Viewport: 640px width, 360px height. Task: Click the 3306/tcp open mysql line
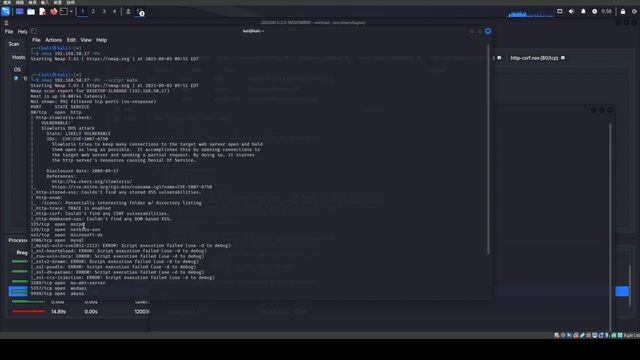(57, 240)
